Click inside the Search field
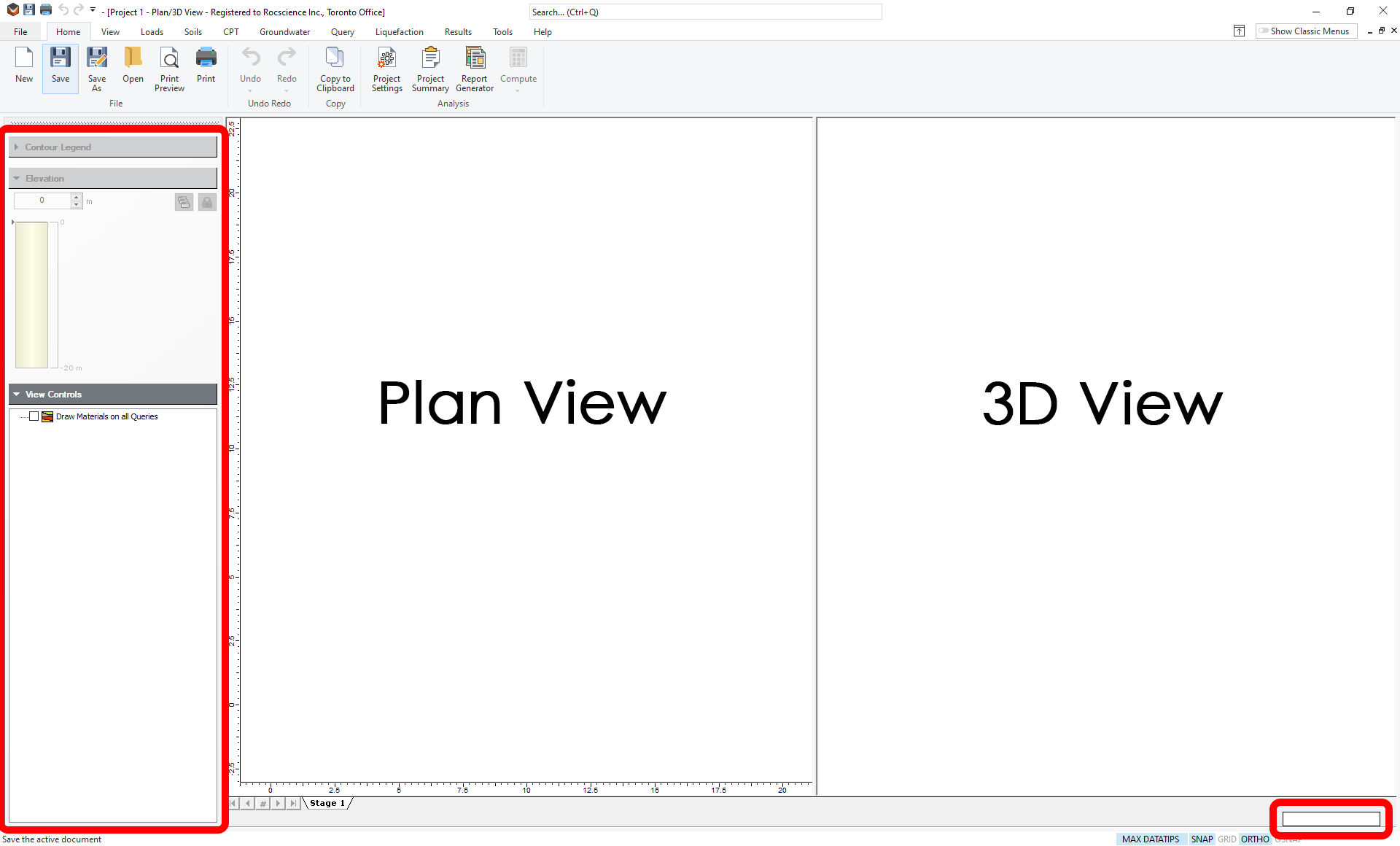This screenshot has height=846, width=1400. 705,12
